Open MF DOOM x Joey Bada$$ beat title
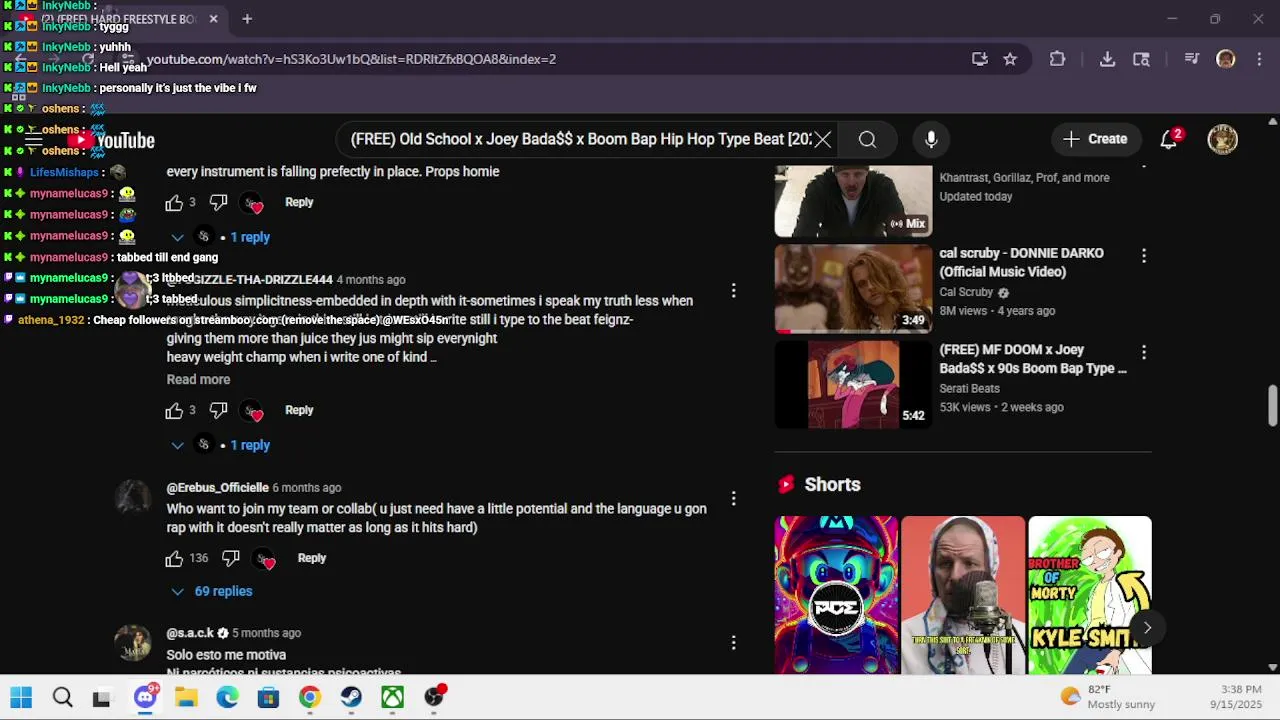 [x=1032, y=359]
